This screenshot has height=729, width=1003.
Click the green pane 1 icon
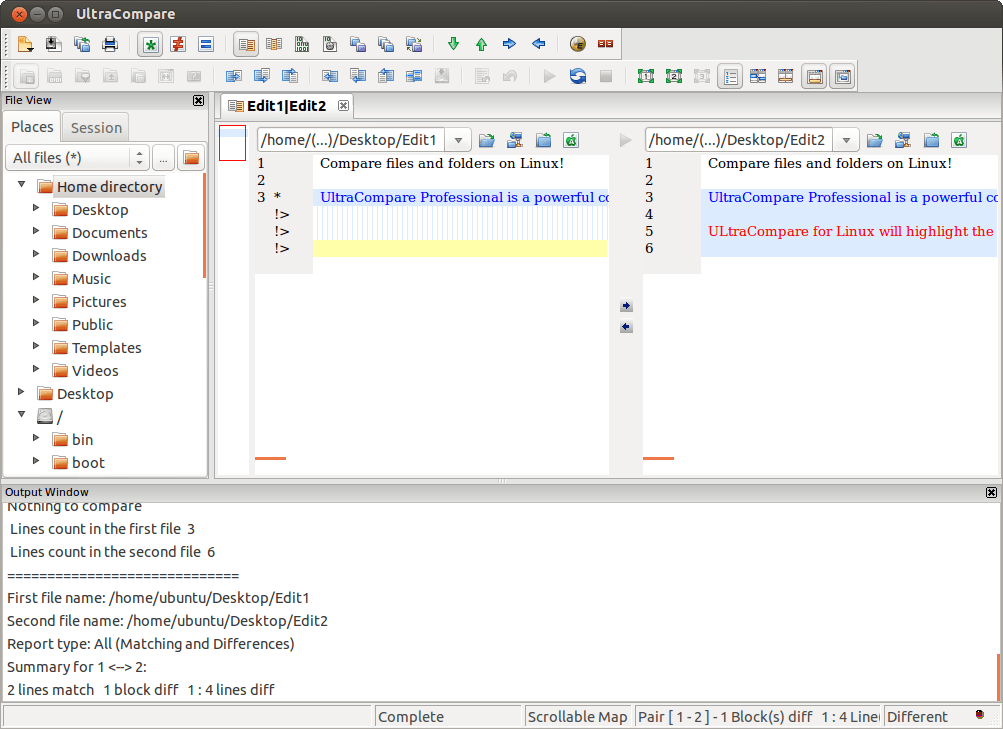coord(646,76)
